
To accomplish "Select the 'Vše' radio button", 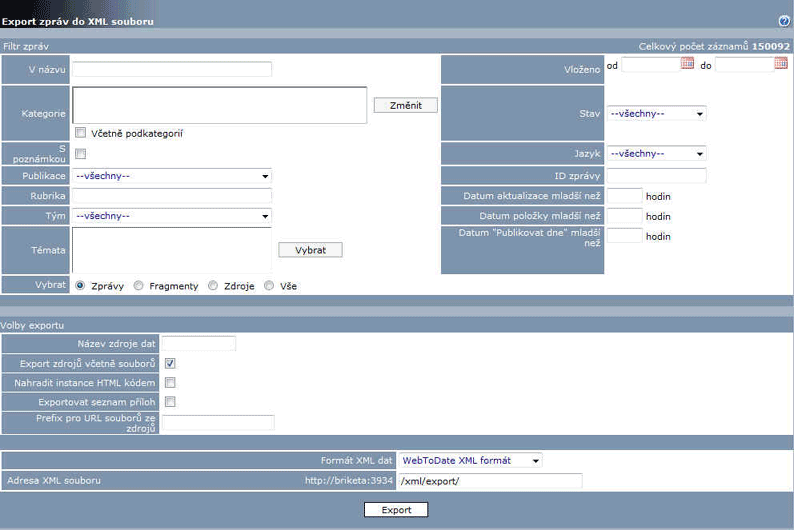I will (269, 286).
